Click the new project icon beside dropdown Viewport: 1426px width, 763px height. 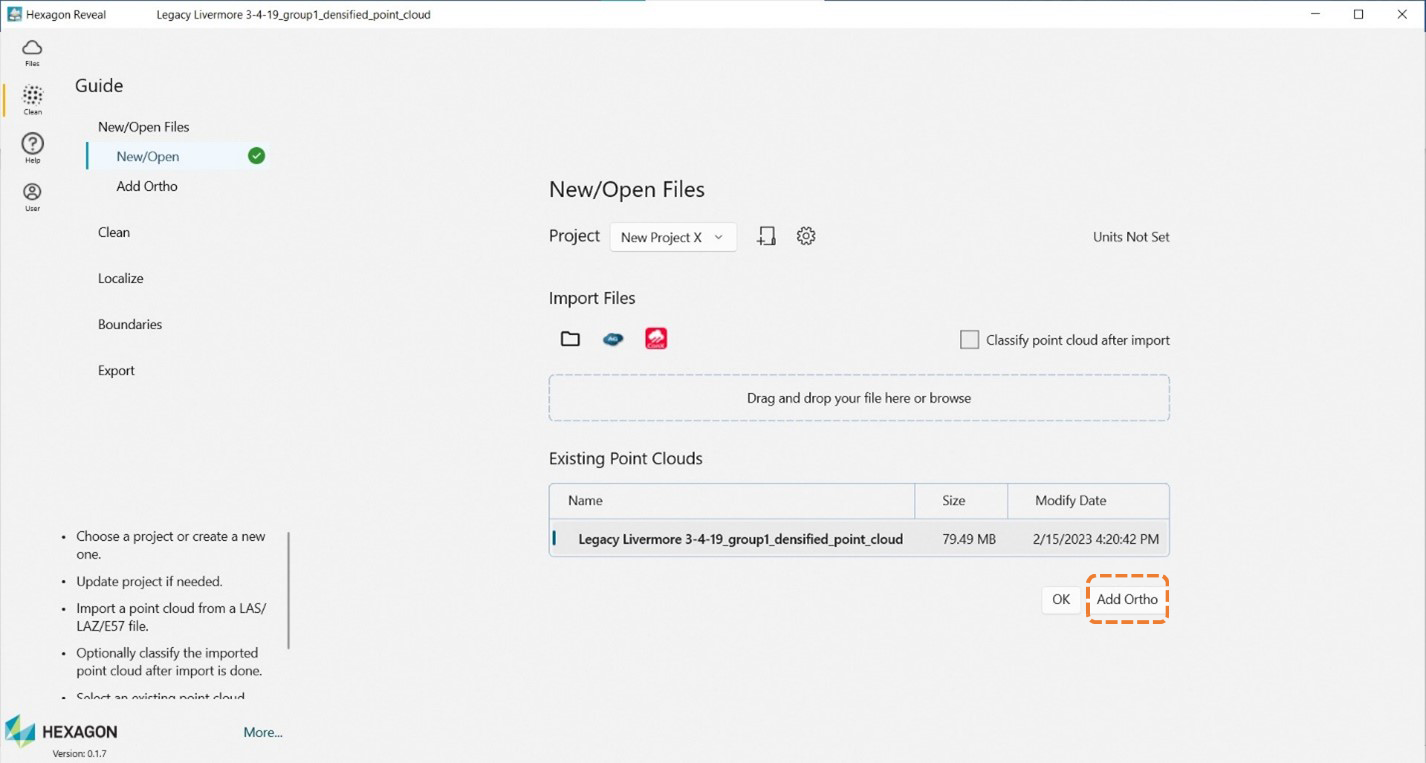(x=766, y=236)
